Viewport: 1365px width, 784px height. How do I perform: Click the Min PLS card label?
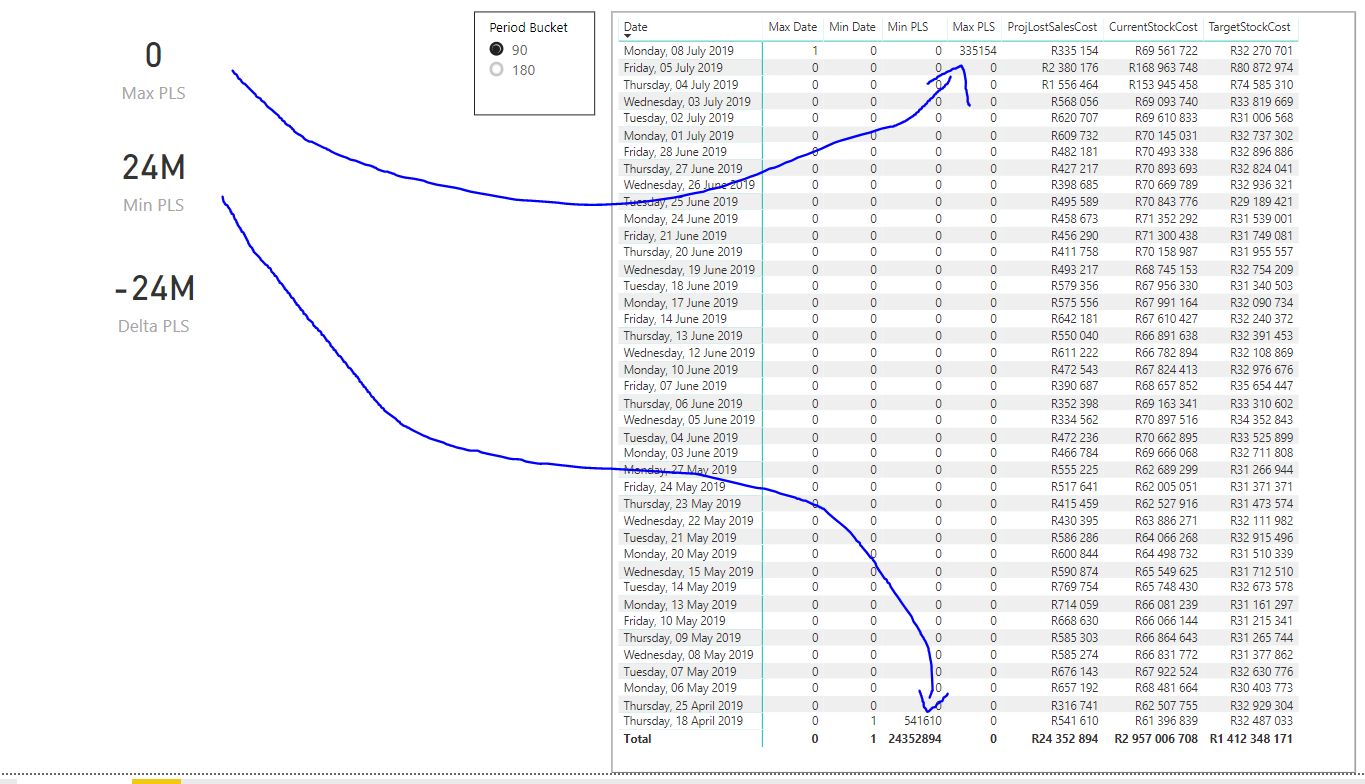coord(153,205)
